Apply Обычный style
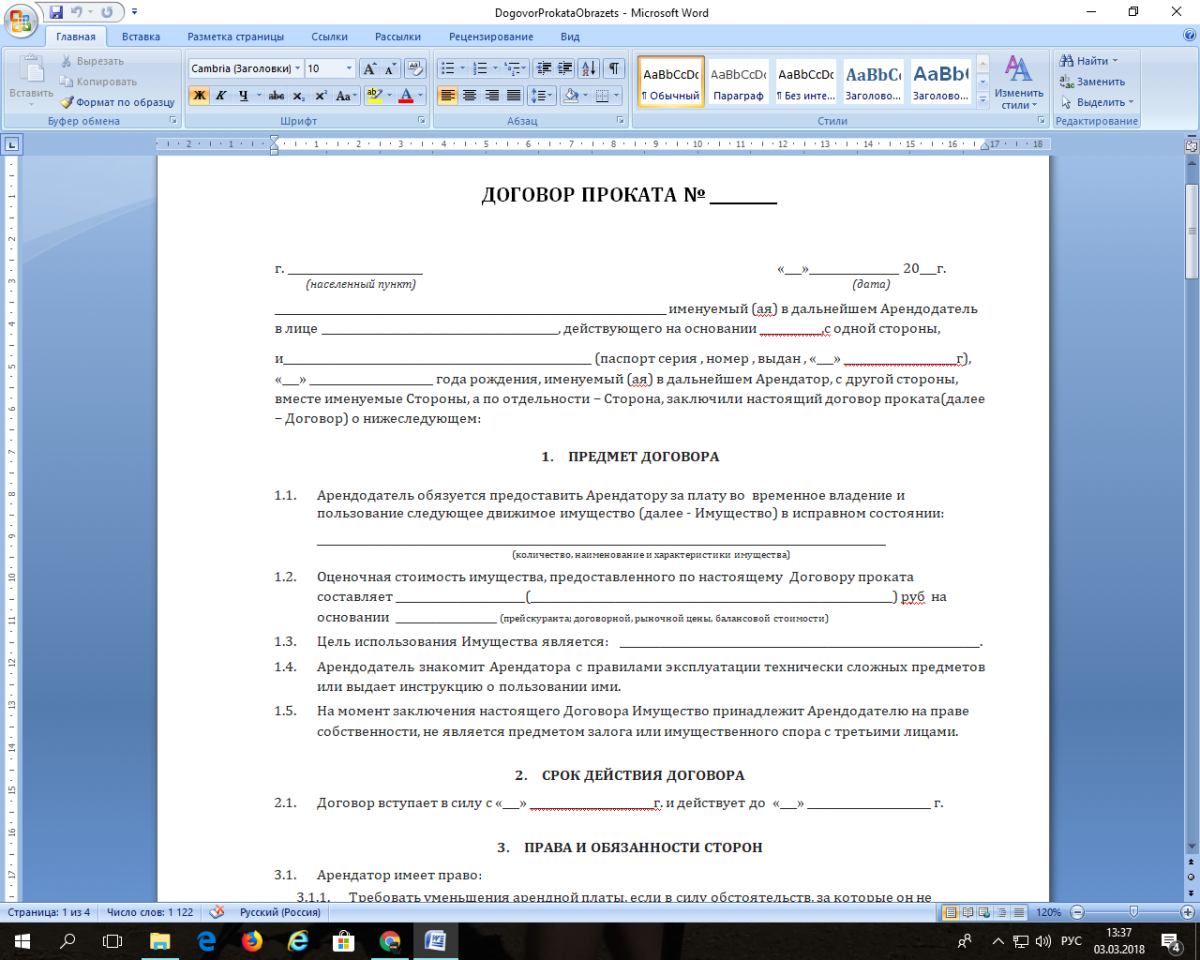 click(671, 81)
